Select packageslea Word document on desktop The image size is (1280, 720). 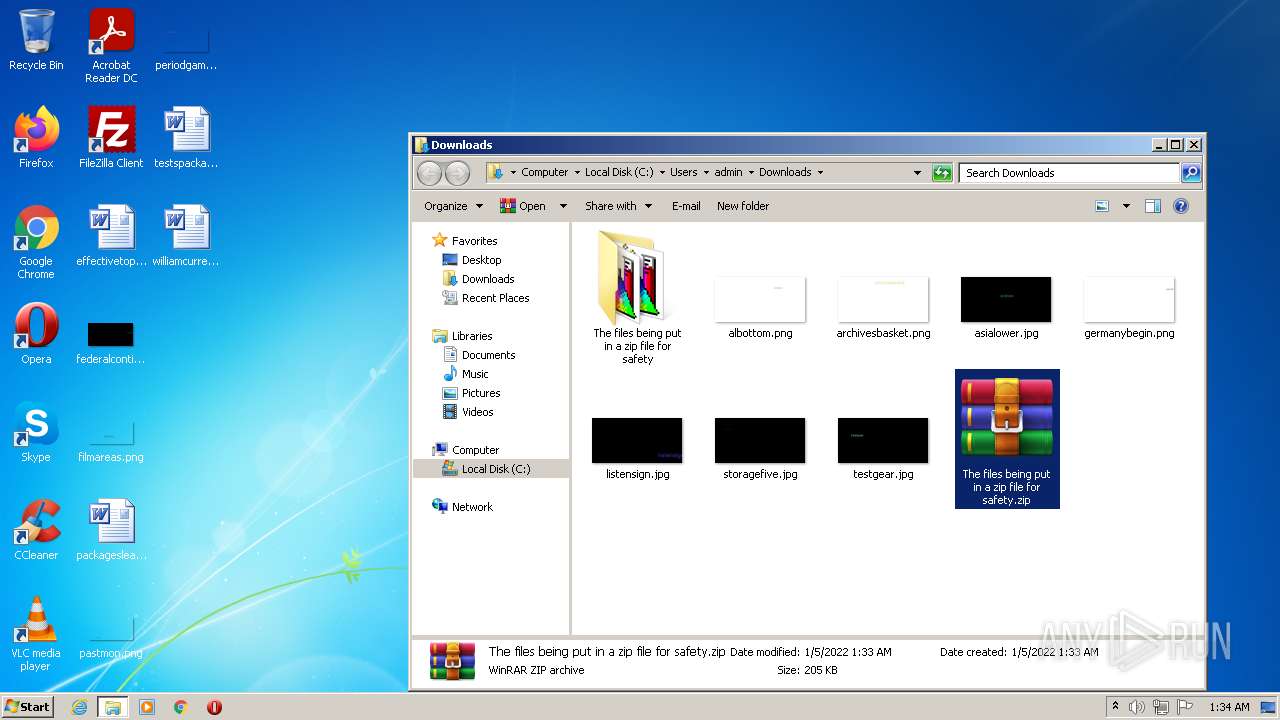point(111,529)
